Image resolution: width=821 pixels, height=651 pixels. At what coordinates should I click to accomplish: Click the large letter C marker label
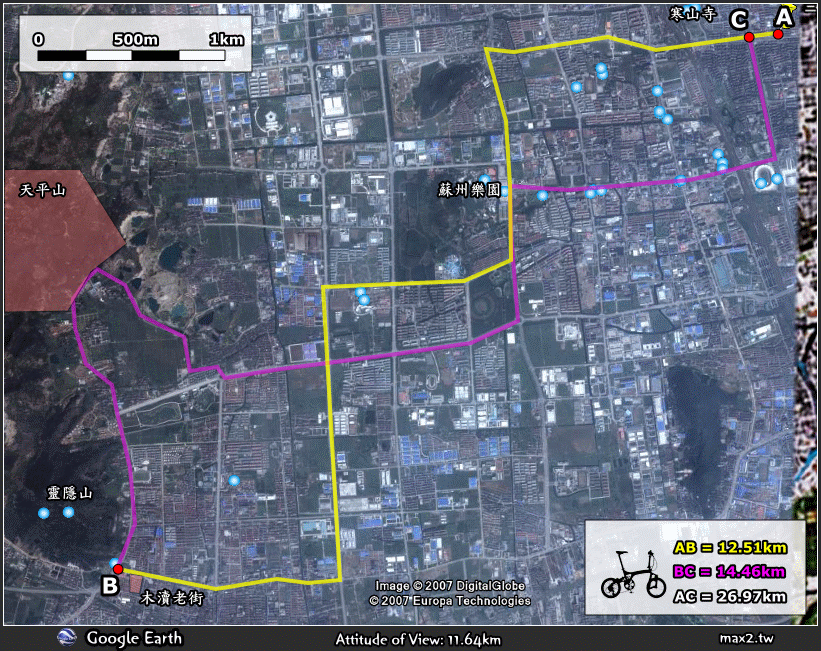click(739, 20)
